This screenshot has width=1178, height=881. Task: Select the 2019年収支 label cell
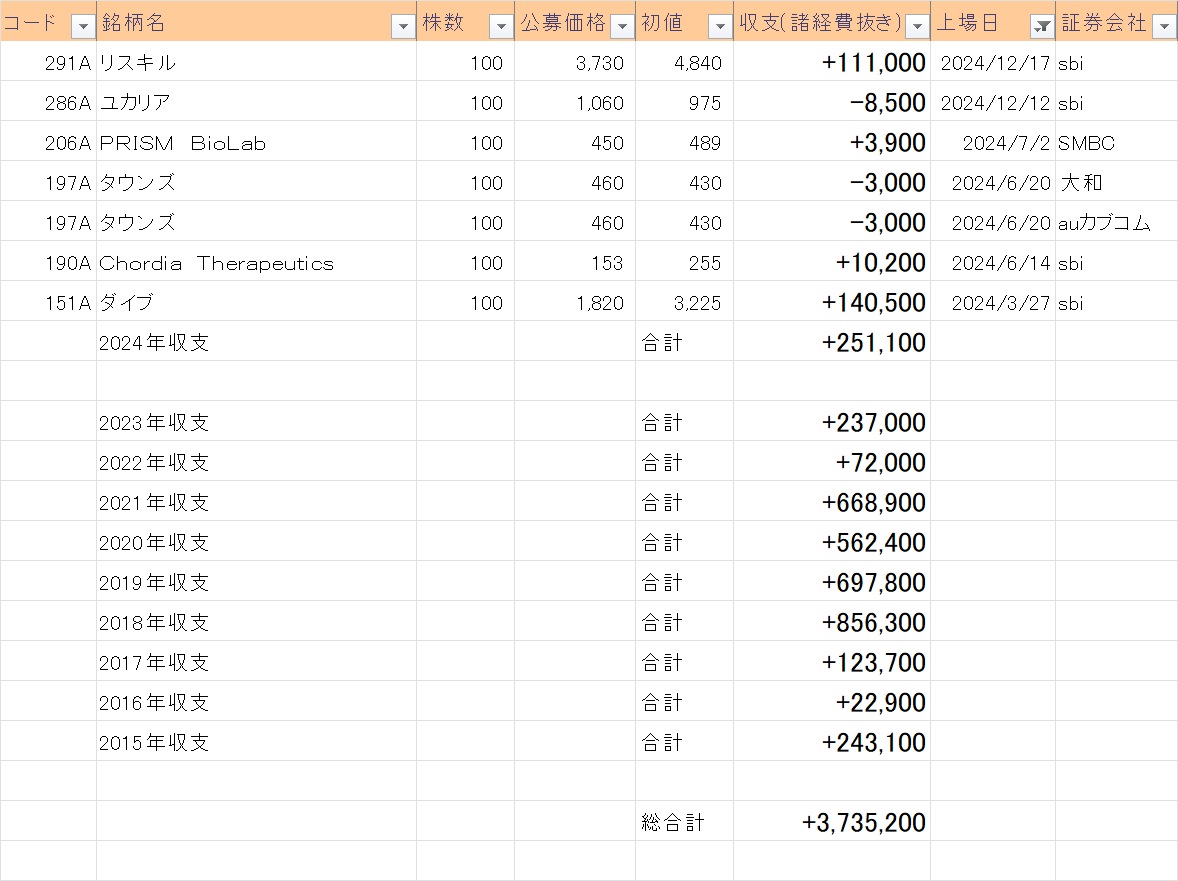(x=256, y=581)
